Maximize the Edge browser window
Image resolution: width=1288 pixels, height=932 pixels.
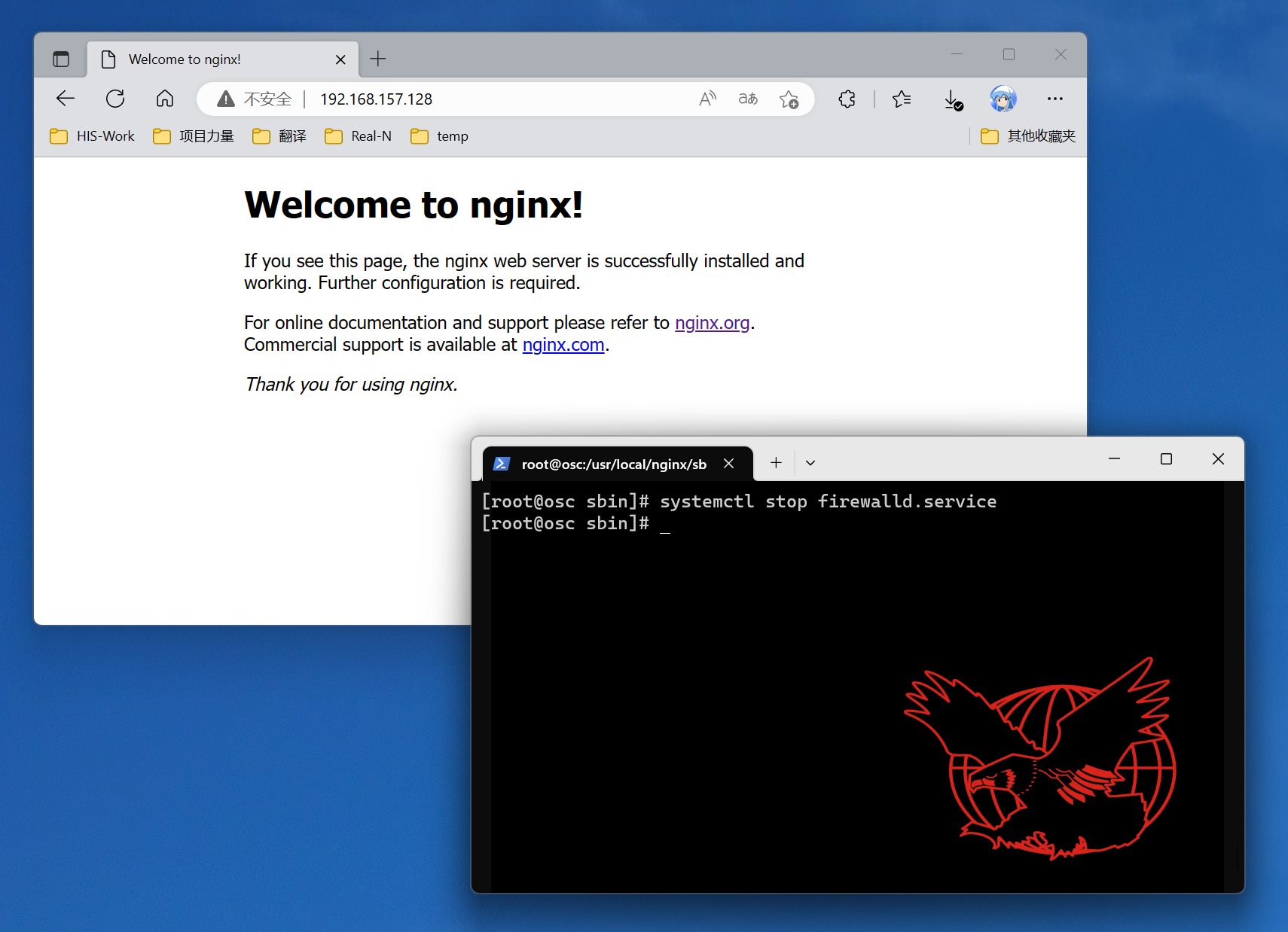[x=1009, y=54]
